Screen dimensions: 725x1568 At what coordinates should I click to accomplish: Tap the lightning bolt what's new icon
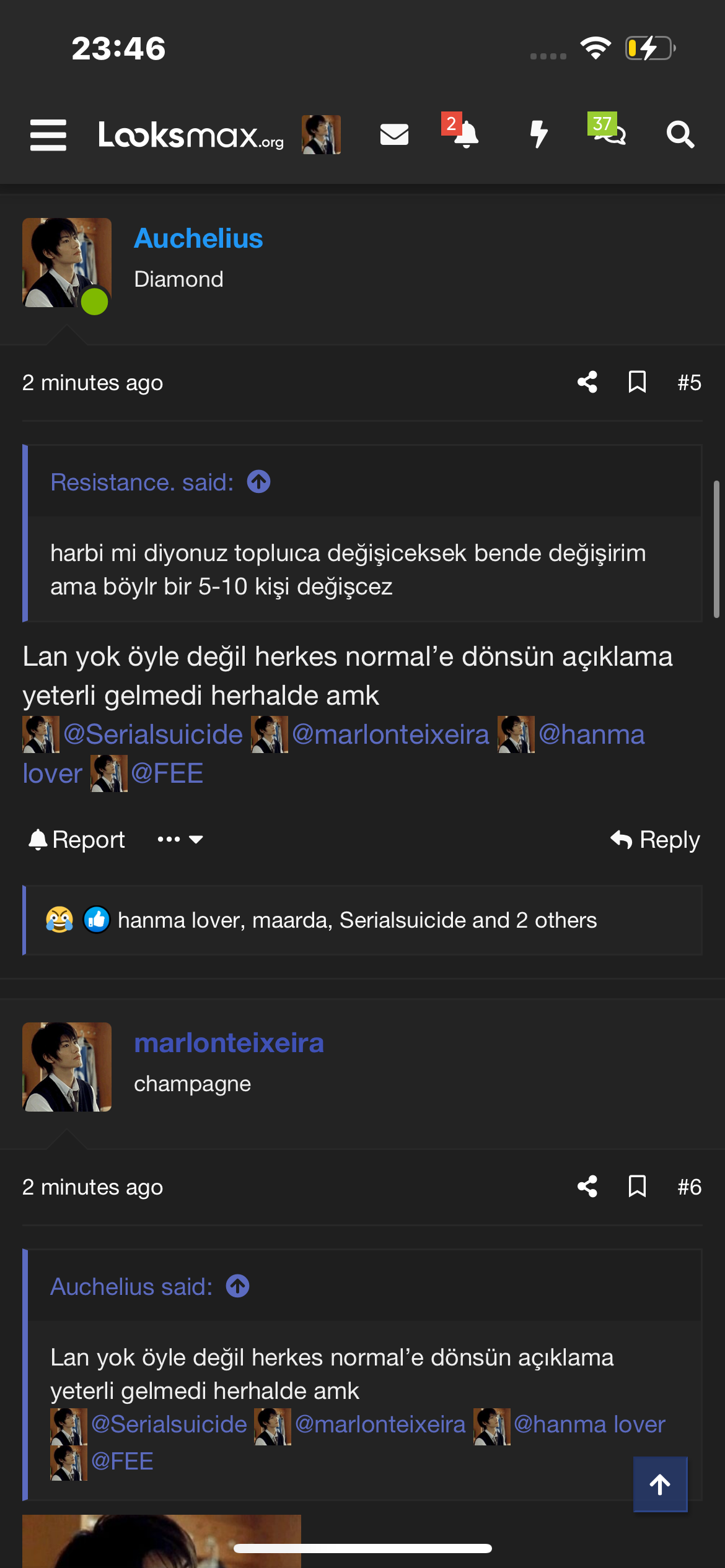coord(538,134)
